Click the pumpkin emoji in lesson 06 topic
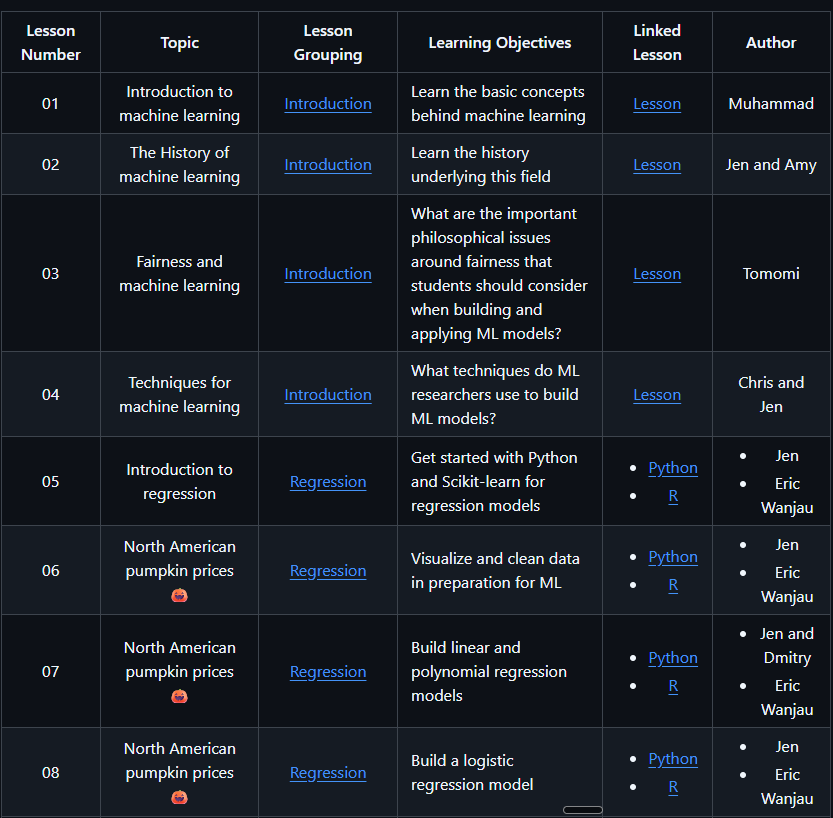 point(180,595)
